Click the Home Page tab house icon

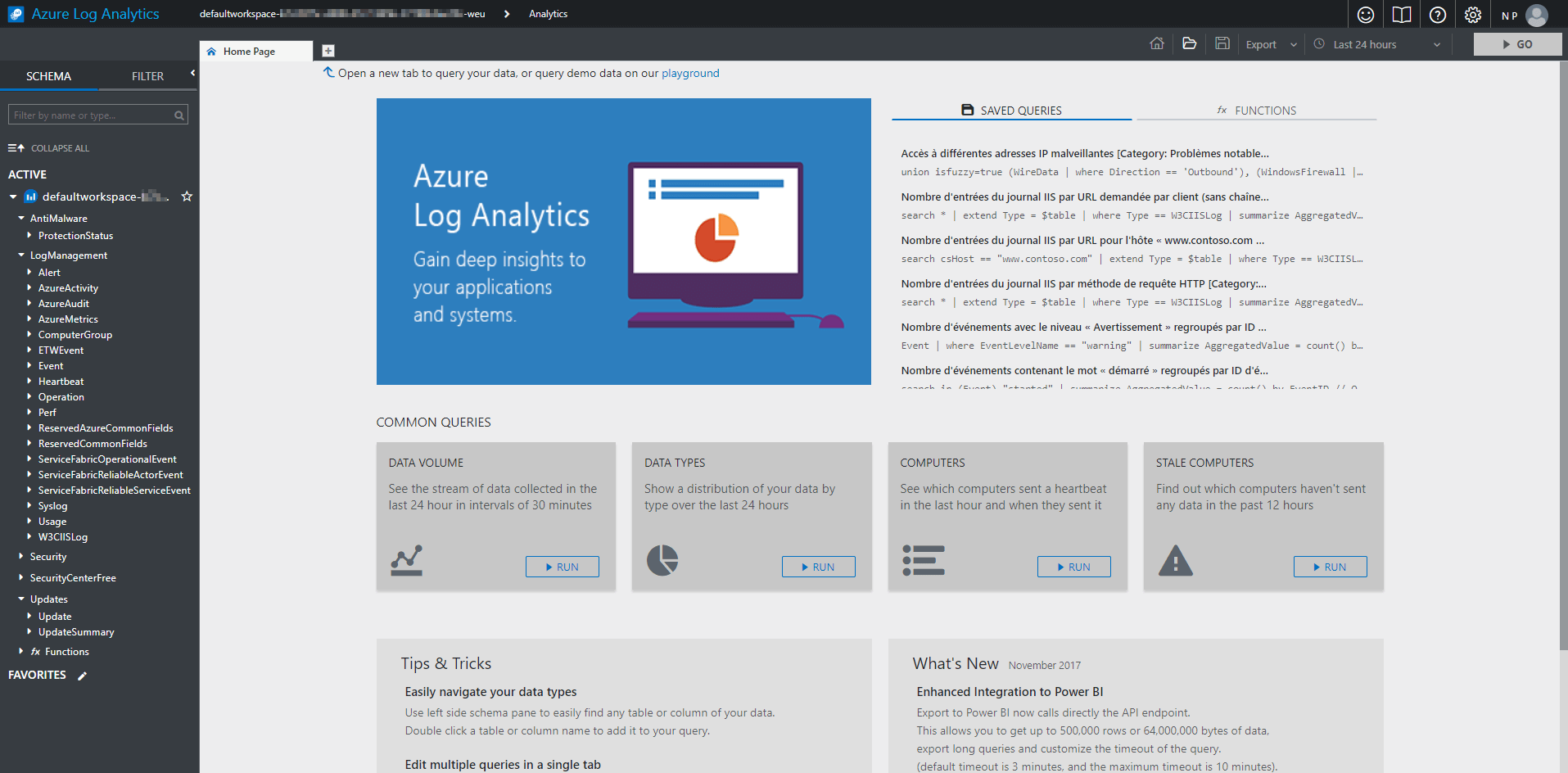point(211,52)
